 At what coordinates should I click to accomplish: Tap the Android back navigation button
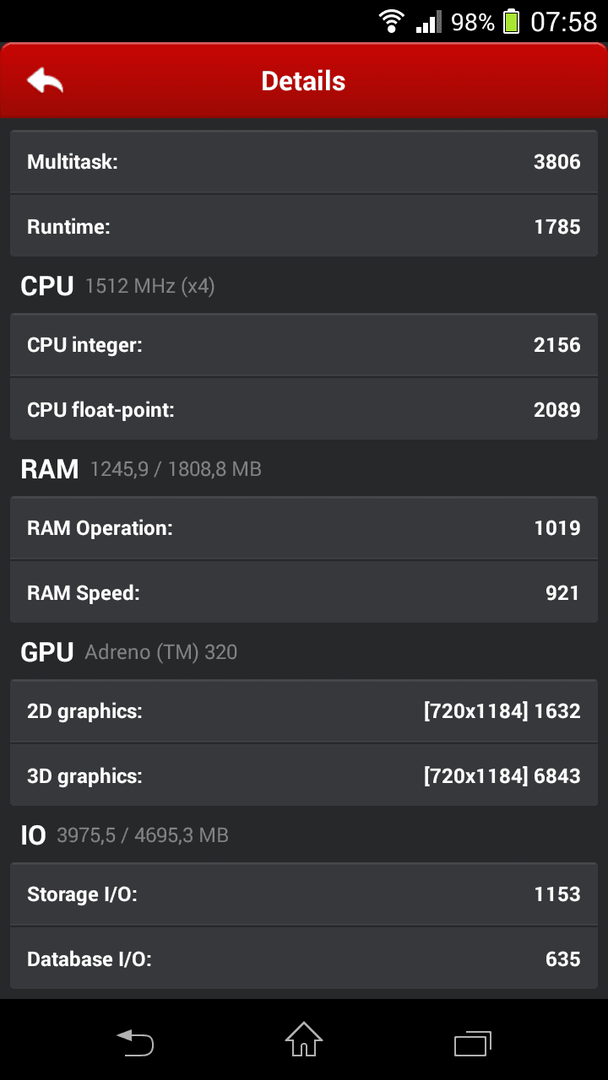point(135,1042)
